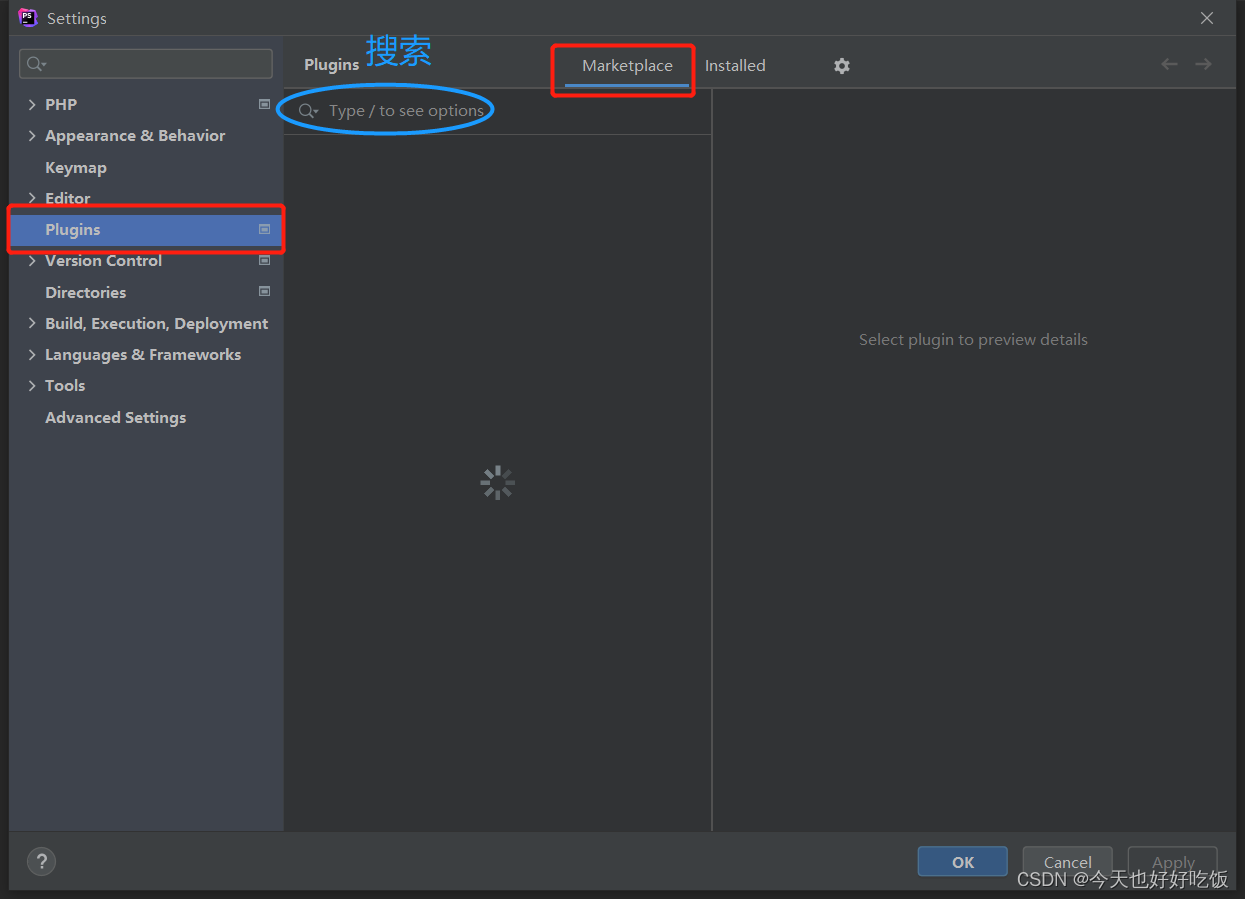Viewport: 1245px width, 899px height.
Task: Expand the Version Control node
Action: tap(32, 260)
